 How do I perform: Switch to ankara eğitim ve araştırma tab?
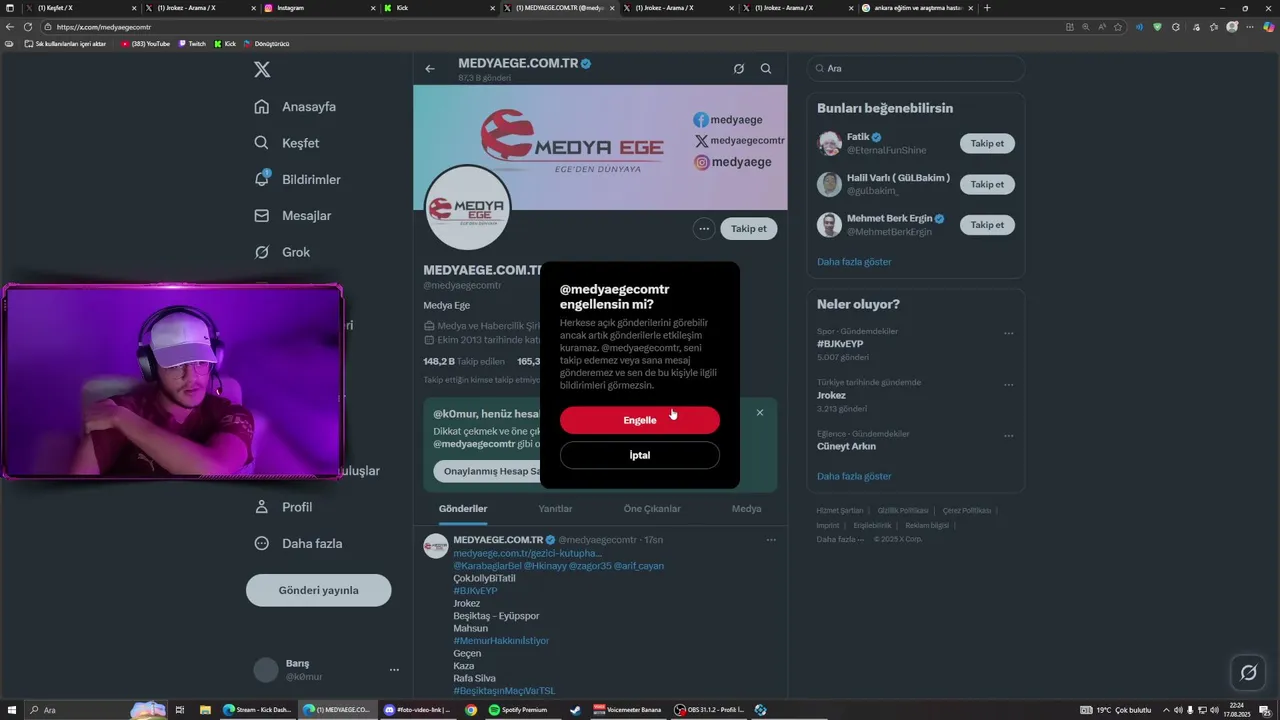pos(915,8)
